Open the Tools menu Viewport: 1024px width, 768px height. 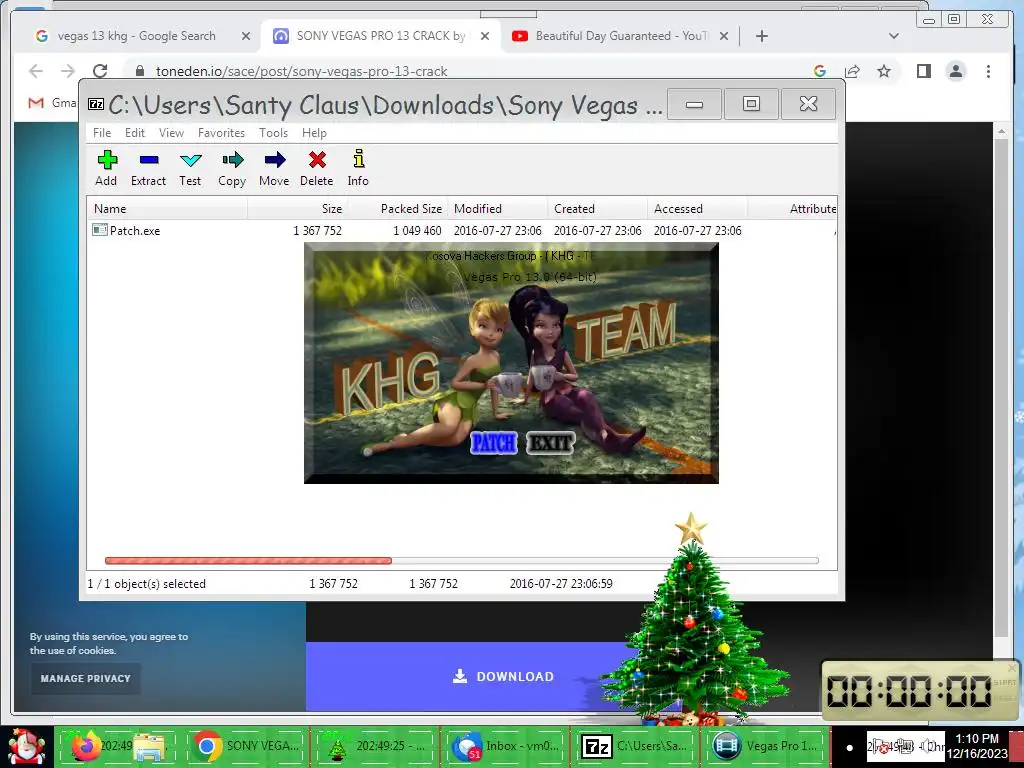(273, 133)
